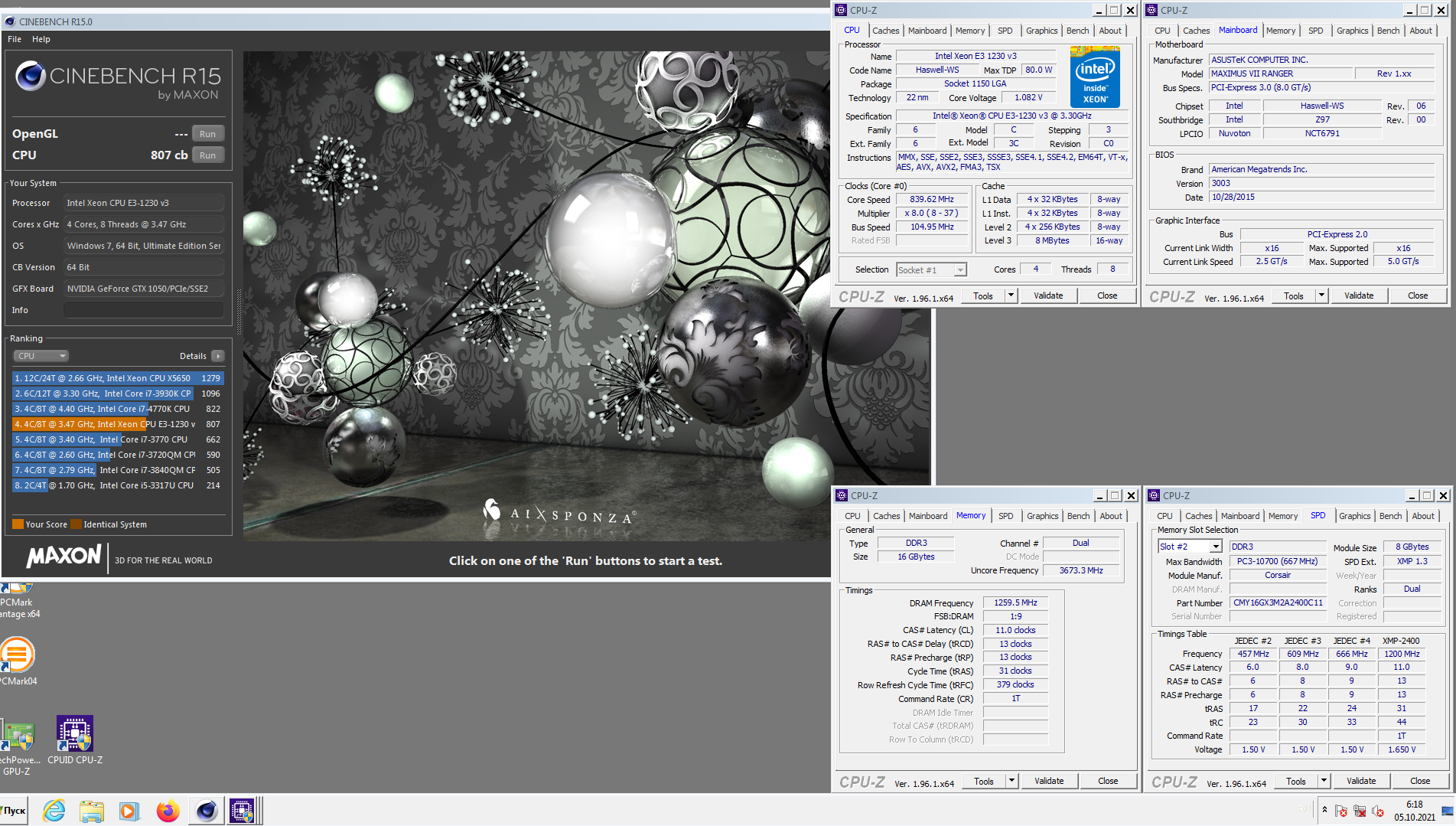Image resolution: width=1456 pixels, height=826 pixels.
Task: Open the Socket #1 selection dropdown
Action: pyautogui.click(x=931, y=269)
